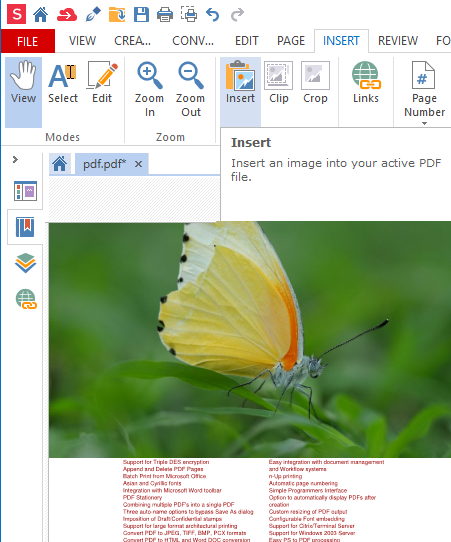
Task: Print the document with printer icon
Action: pos(165,15)
